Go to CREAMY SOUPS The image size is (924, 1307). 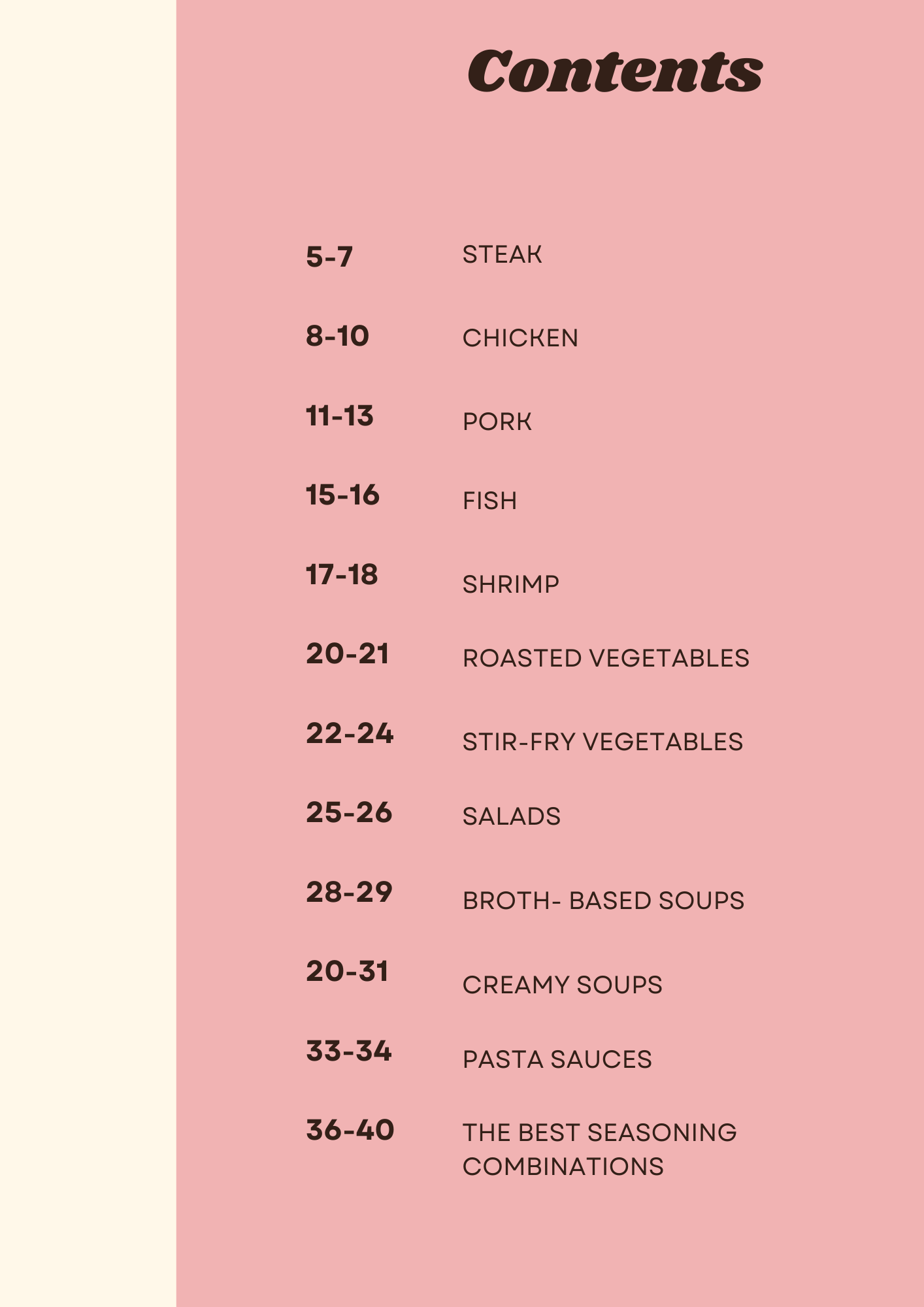[x=562, y=985]
